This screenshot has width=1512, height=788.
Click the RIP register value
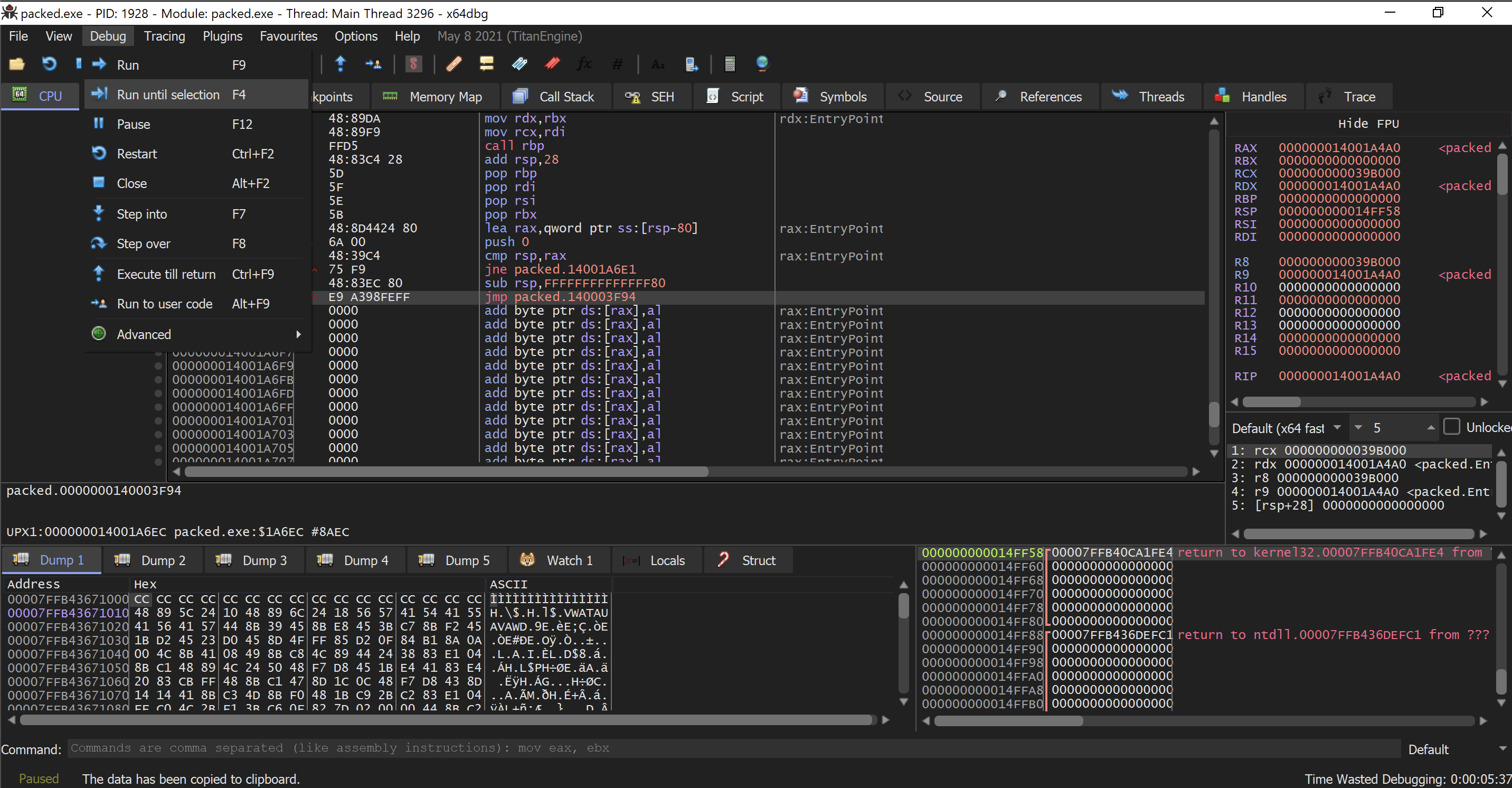coord(1339,376)
